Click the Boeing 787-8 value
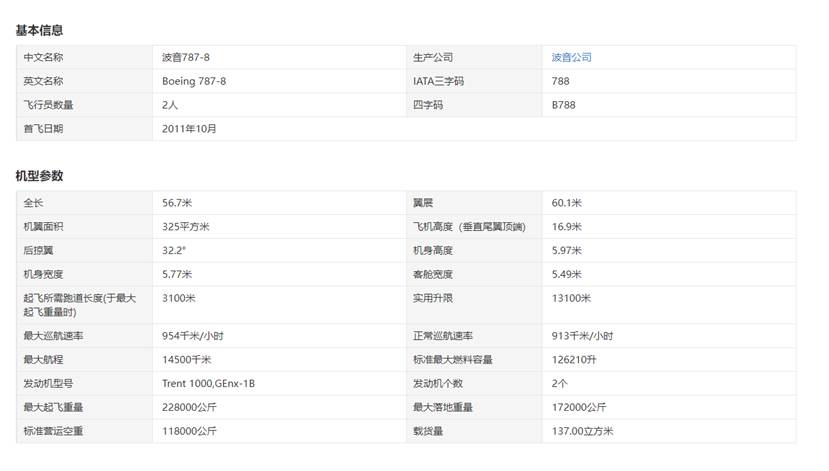 tap(194, 81)
